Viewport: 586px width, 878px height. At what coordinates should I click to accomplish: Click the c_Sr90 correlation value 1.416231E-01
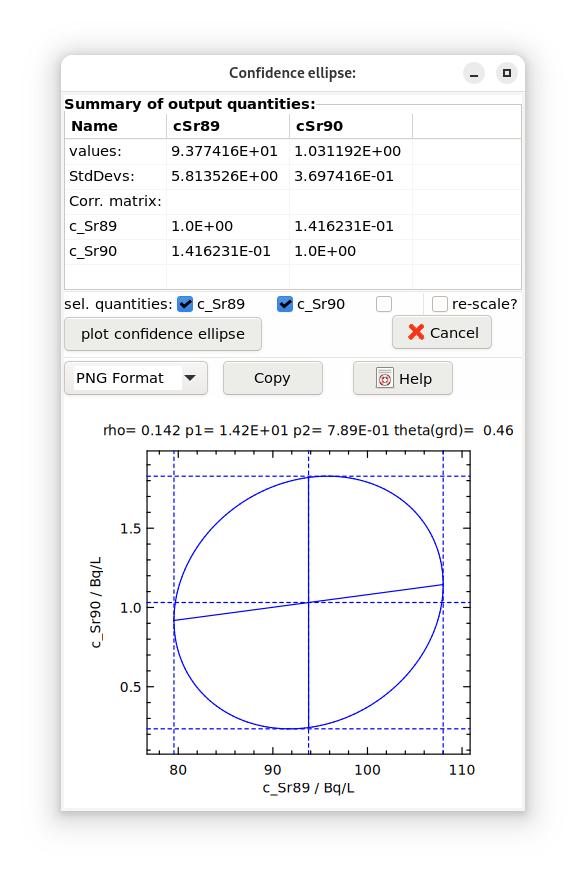(221, 251)
